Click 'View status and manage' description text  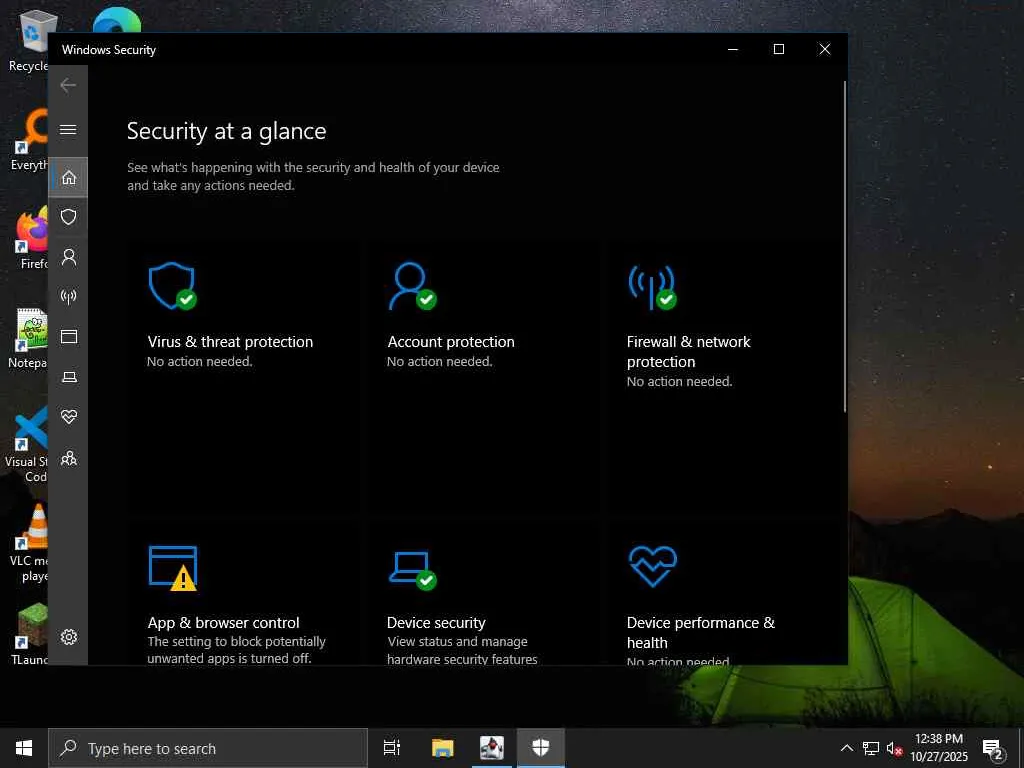(x=457, y=641)
